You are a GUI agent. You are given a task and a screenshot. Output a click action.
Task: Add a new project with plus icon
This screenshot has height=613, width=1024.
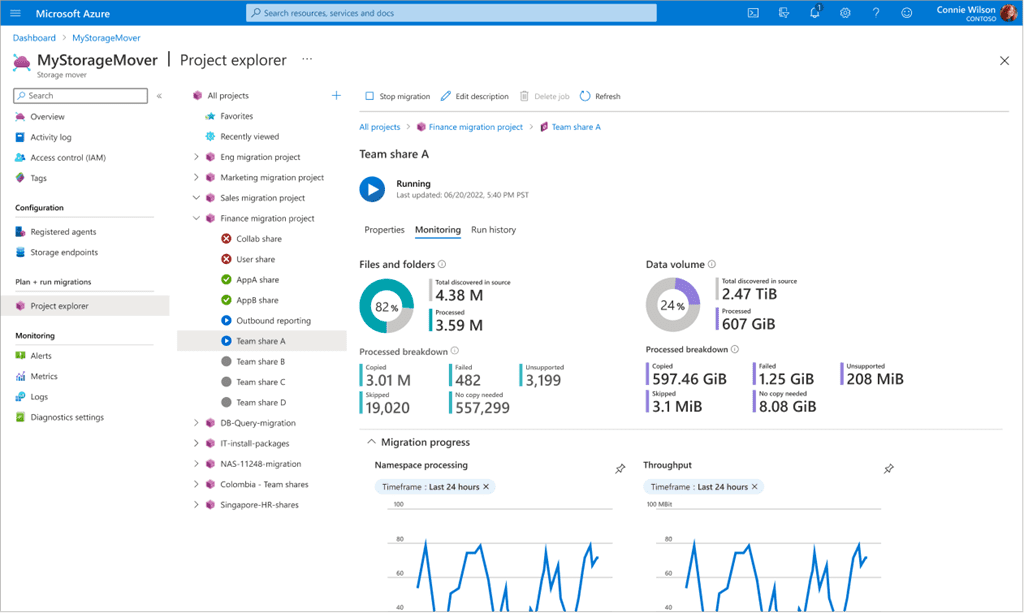[x=336, y=95]
